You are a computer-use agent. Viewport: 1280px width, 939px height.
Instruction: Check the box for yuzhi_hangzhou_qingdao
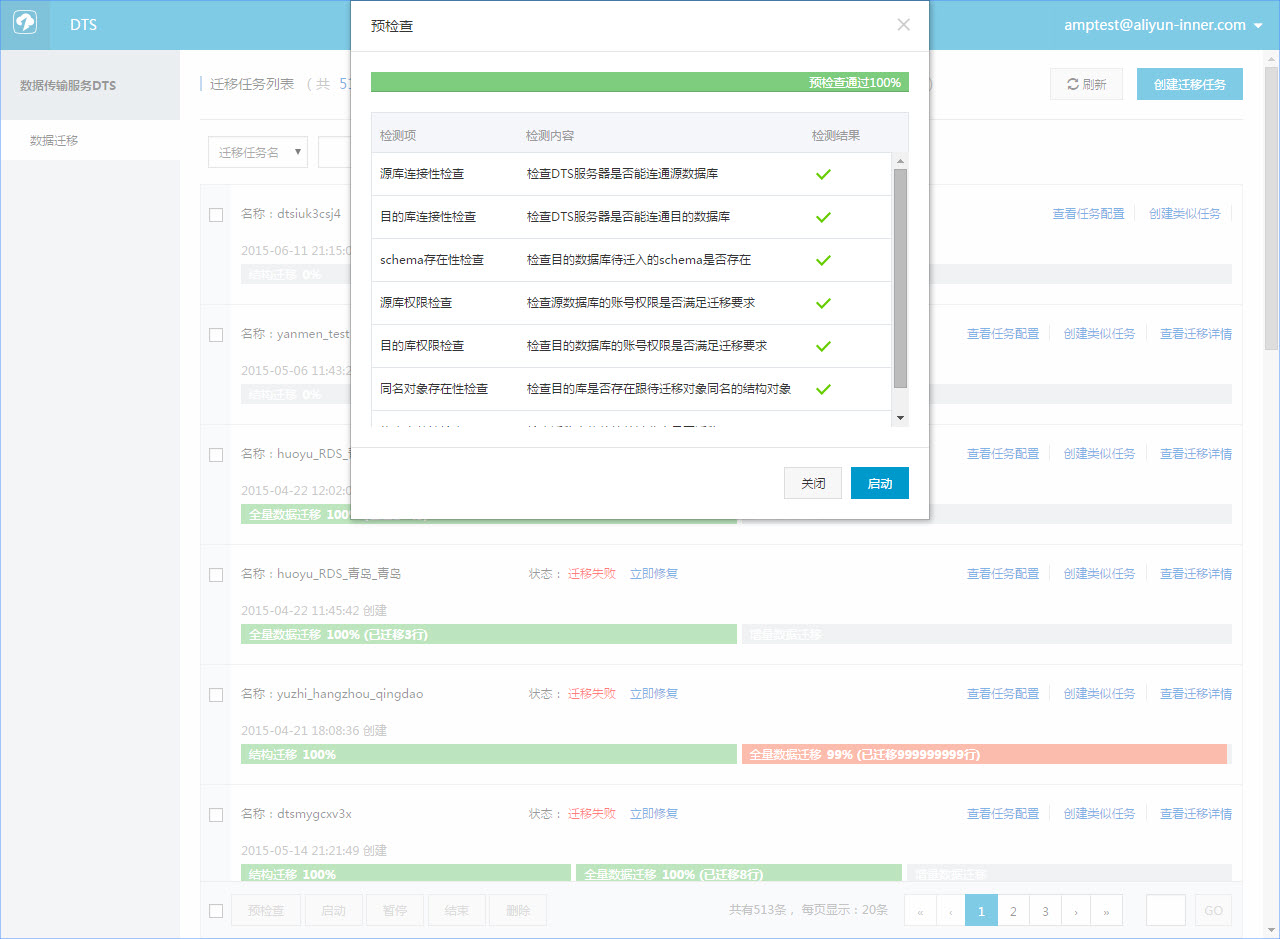pos(216,695)
